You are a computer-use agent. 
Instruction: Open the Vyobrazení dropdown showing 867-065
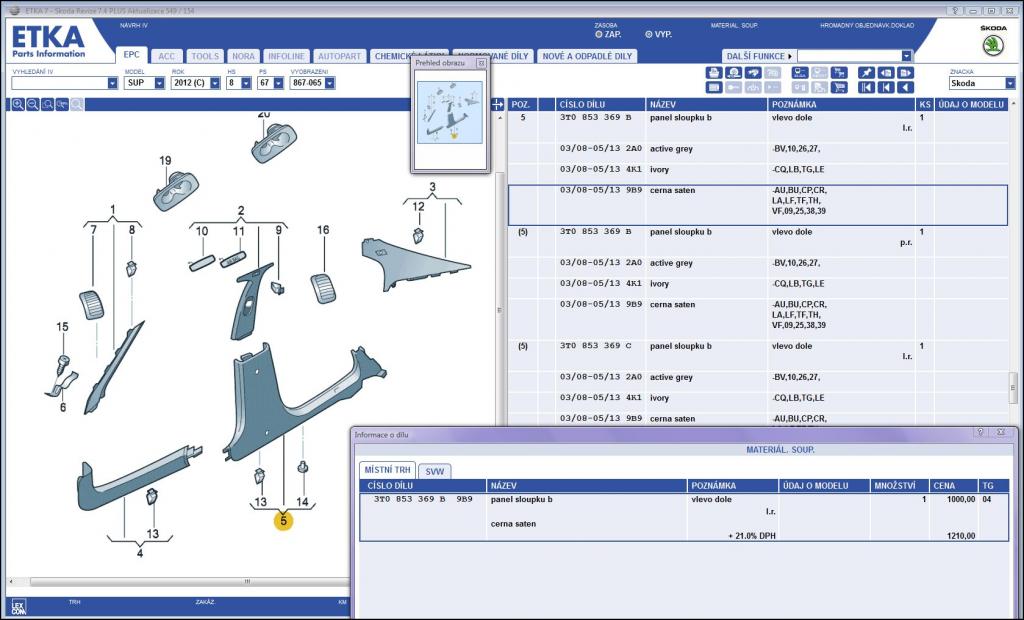click(330, 84)
